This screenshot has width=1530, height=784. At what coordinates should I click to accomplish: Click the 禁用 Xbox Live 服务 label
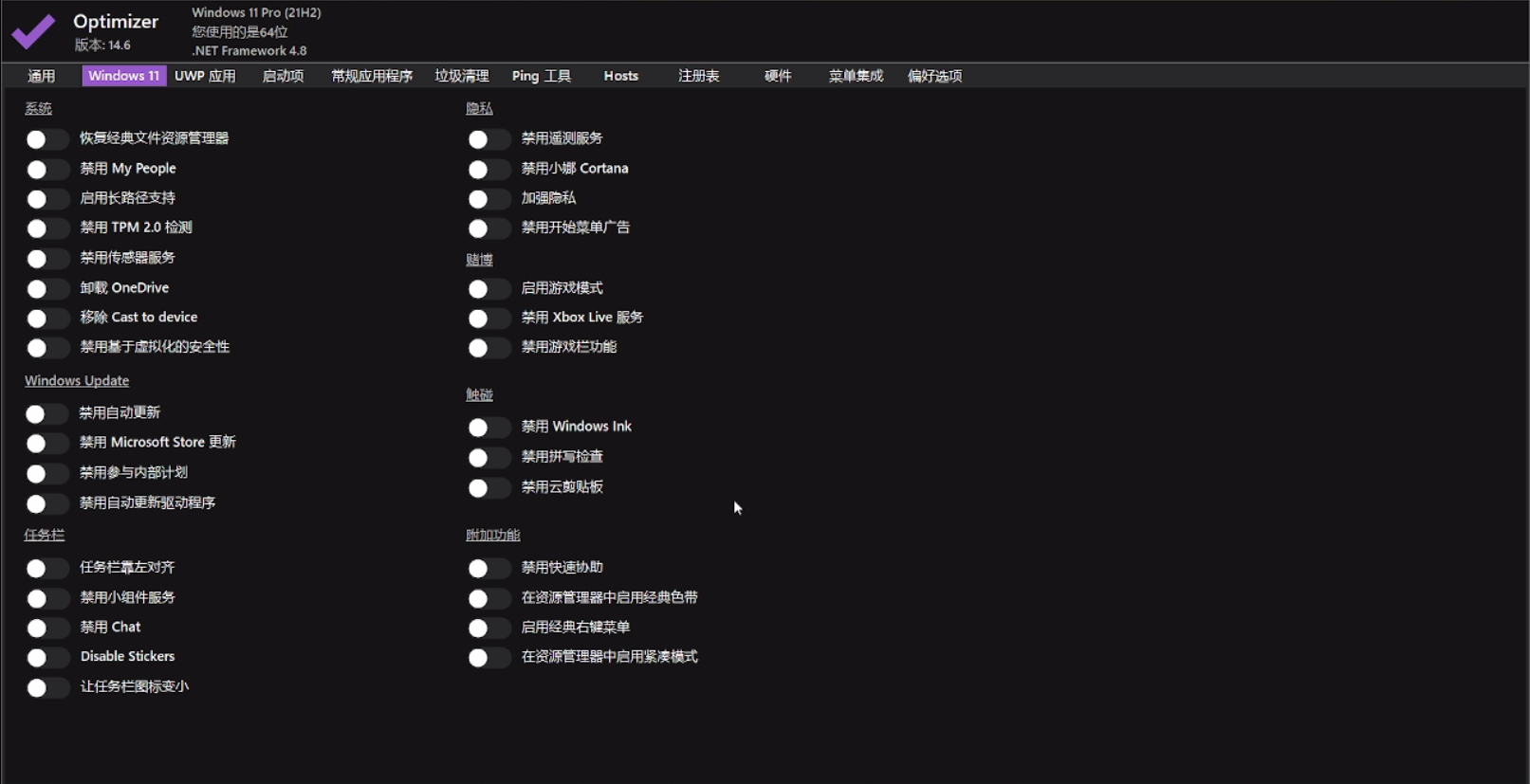582,318
